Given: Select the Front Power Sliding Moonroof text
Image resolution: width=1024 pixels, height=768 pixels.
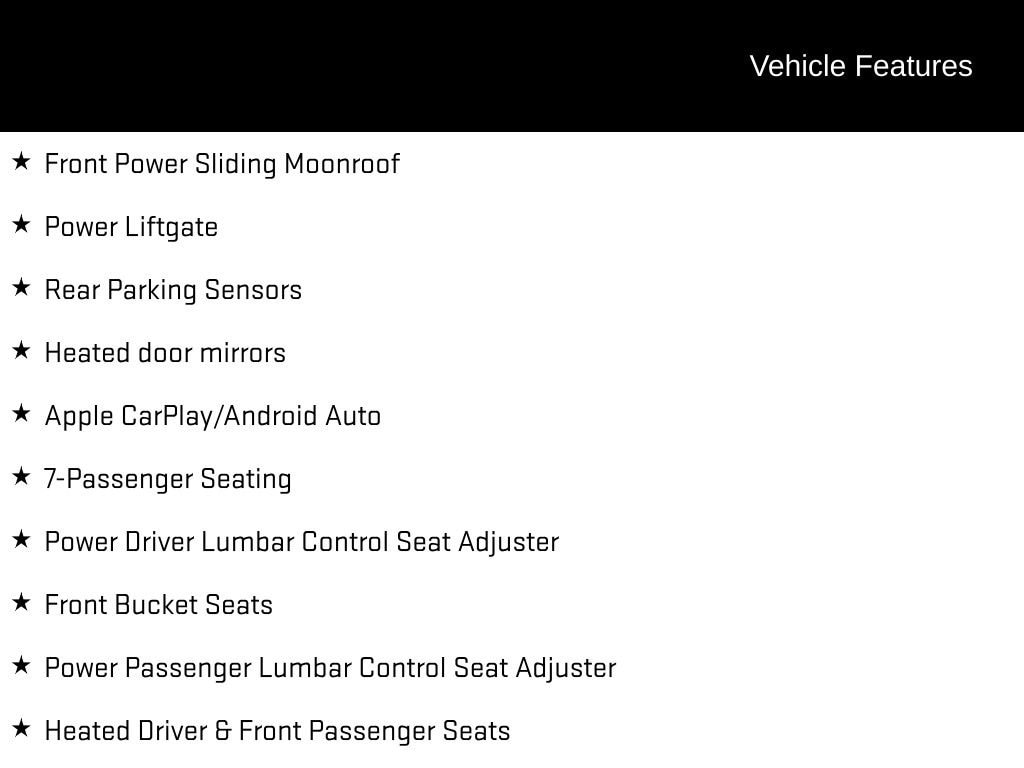Looking at the screenshot, I should pyautogui.click(x=222, y=164).
